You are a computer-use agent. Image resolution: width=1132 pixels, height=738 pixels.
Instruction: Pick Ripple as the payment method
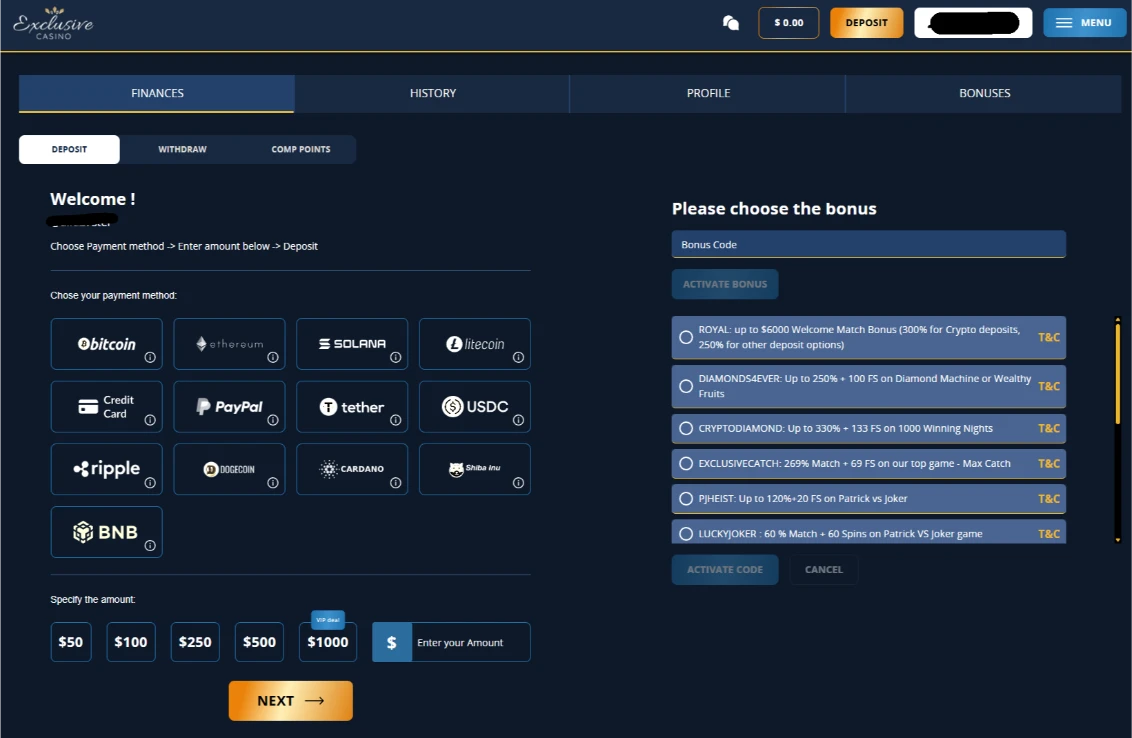[x=106, y=469]
